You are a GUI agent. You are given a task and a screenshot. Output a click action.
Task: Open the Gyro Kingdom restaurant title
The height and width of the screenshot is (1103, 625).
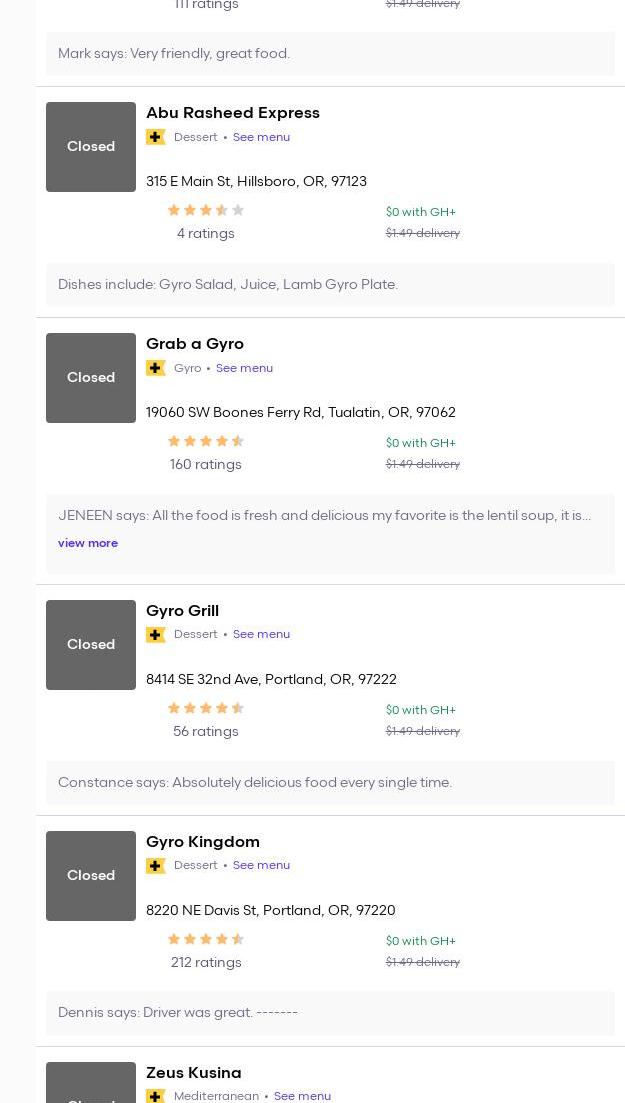203,841
